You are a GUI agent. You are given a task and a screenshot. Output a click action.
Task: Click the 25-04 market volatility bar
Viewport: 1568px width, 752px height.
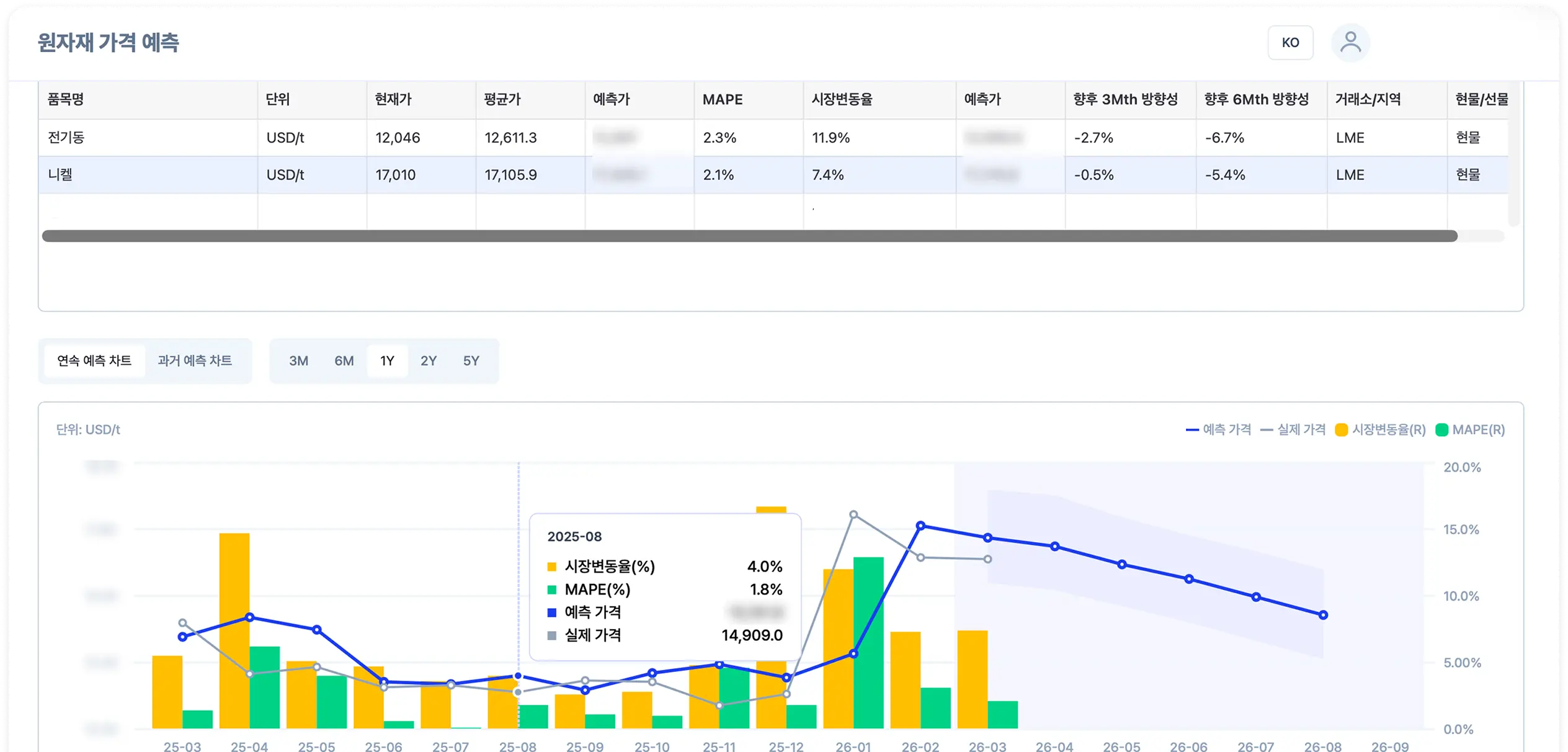(x=234, y=630)
